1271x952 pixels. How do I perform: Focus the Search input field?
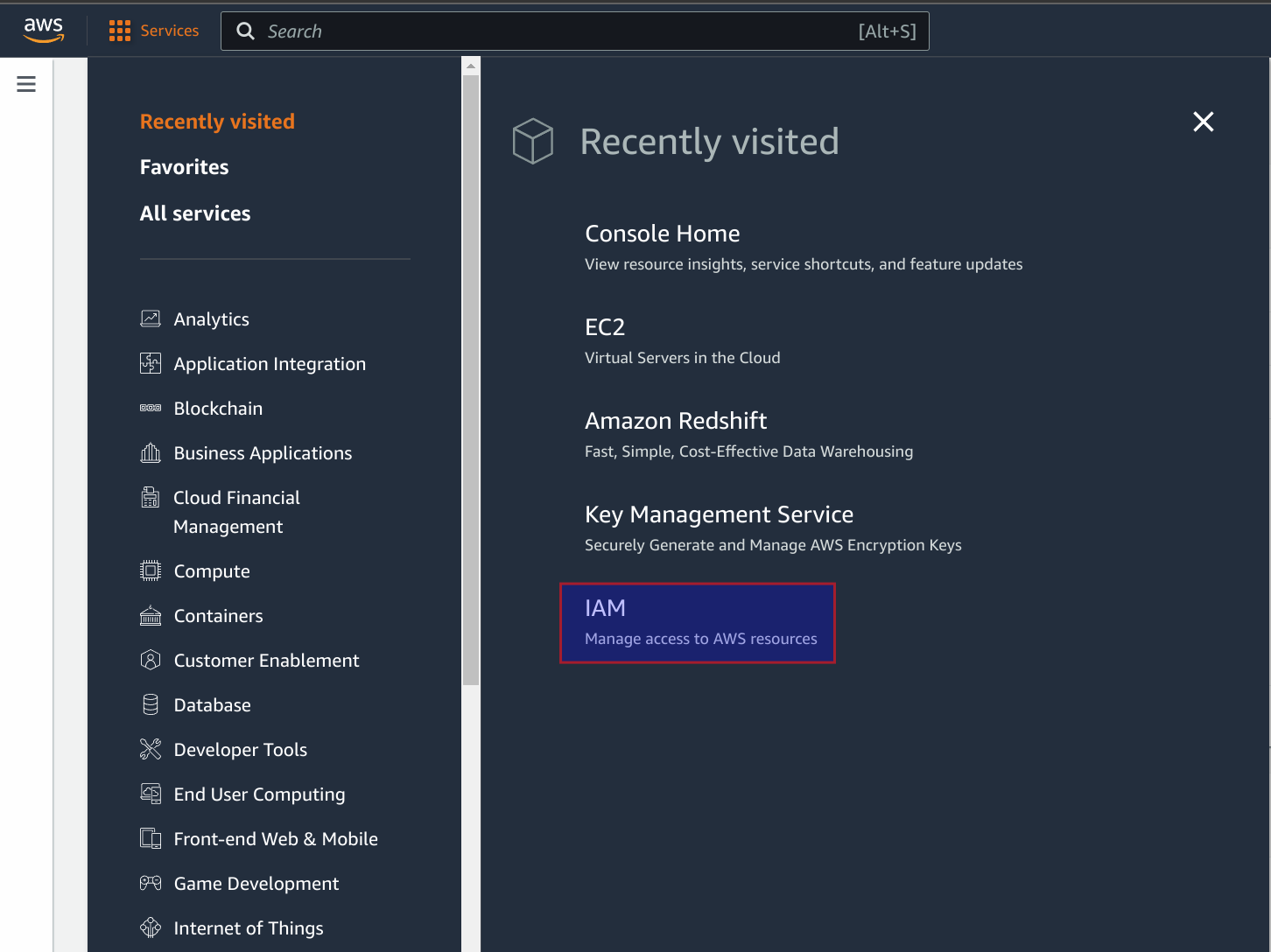pos(575,31)
